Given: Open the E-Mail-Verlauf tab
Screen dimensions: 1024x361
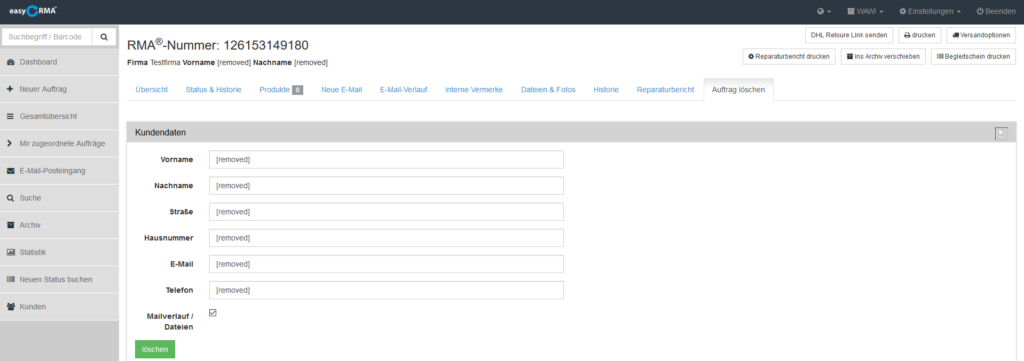Looking at the screenshot, I should coord(404,90).
